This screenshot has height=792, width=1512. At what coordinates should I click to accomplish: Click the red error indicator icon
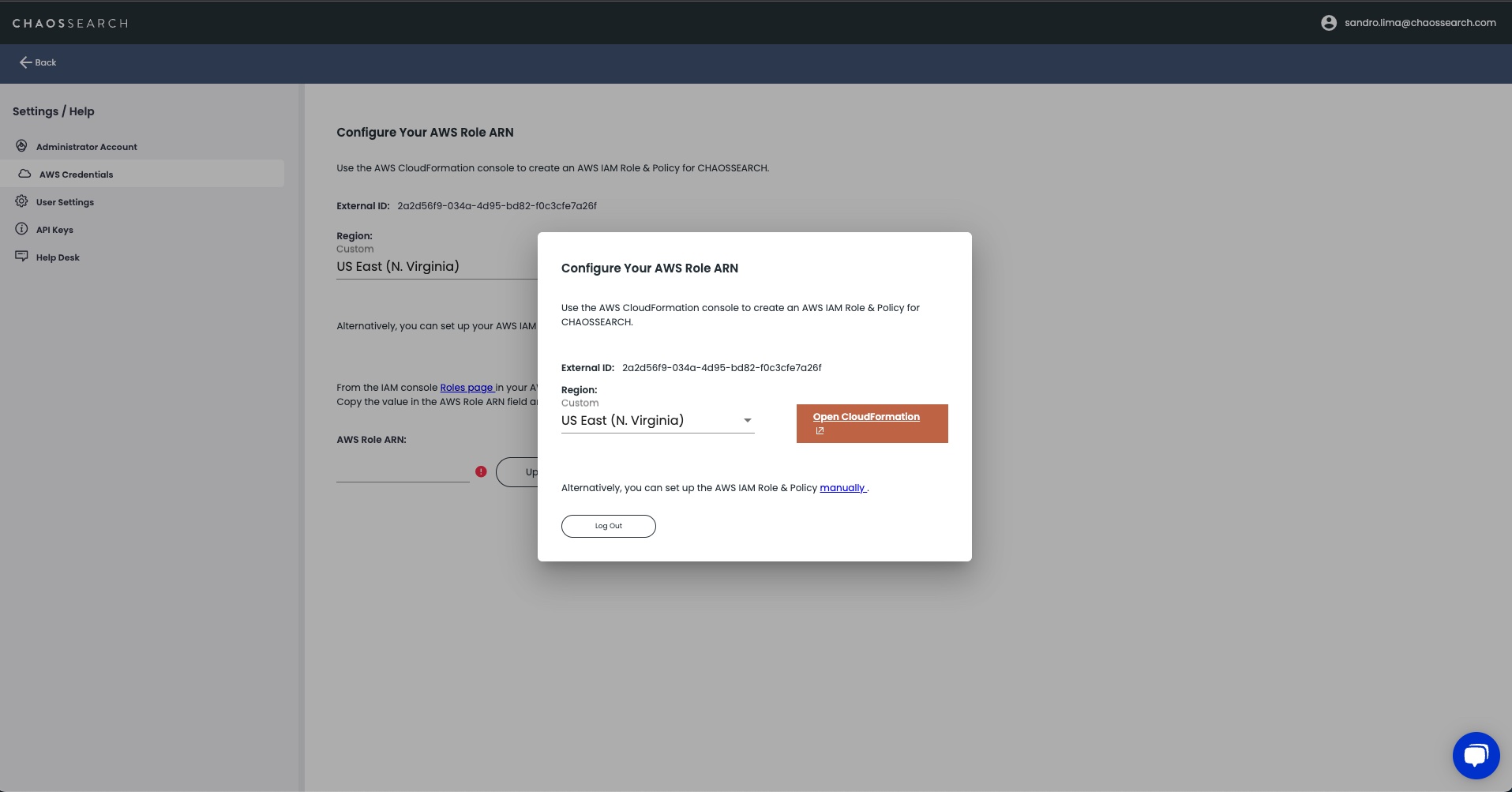pyautogui.click(x=481, y=471)
